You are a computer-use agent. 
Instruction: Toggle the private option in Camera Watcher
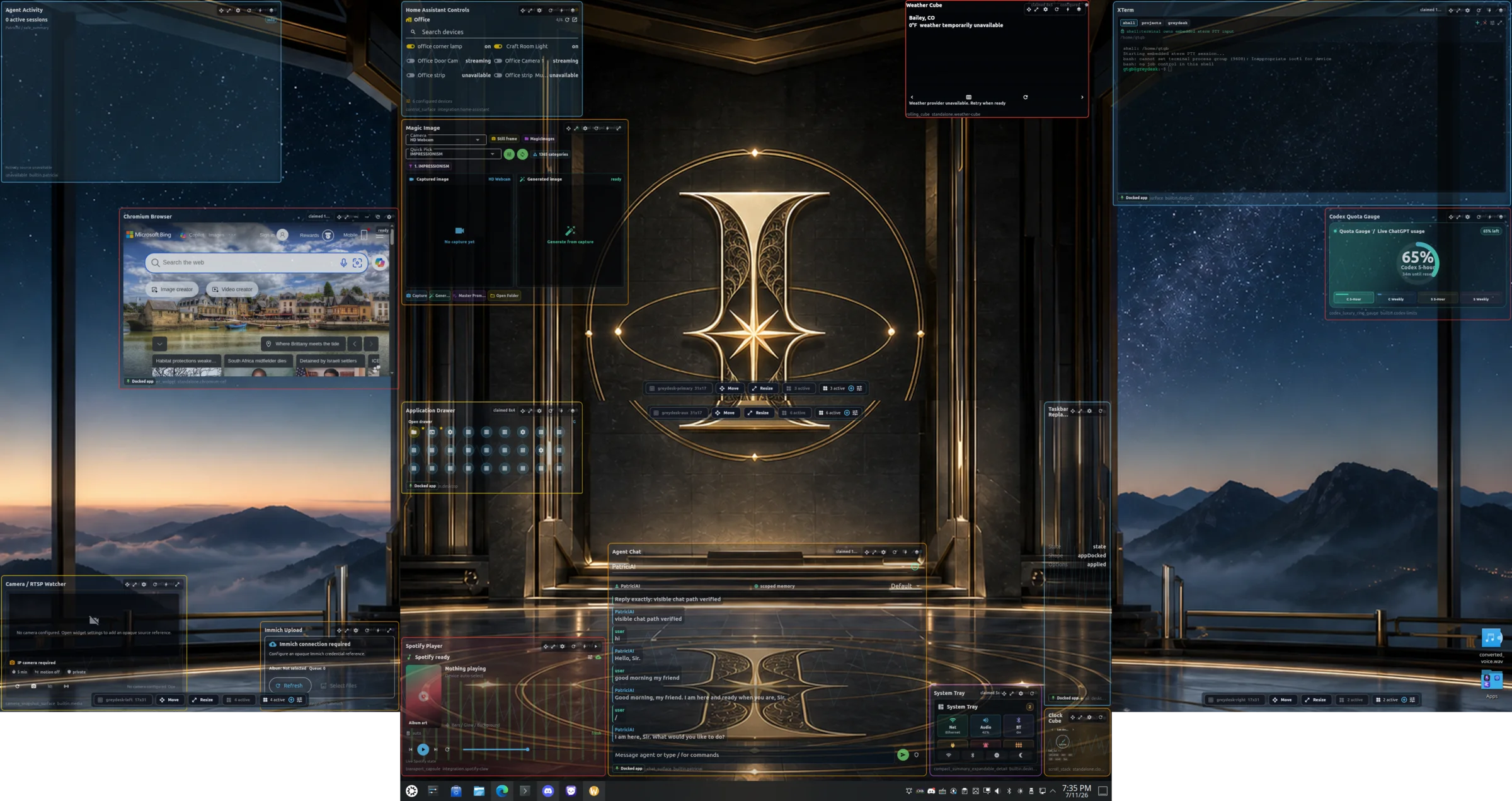[77, 672]
